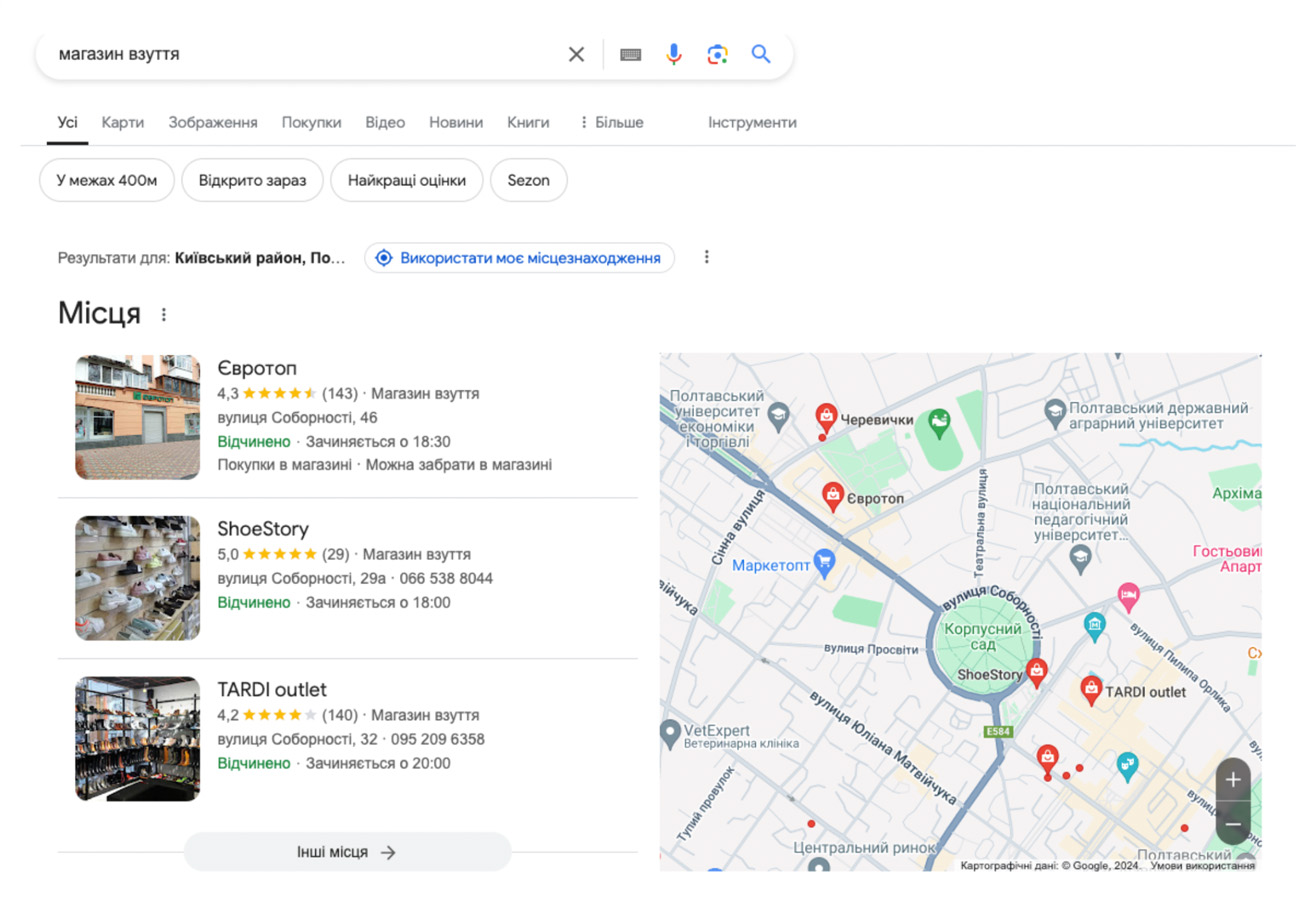Click the TARDI outlet phone 095 209 6358
Image resolution: width=1304 pixels, height=902 pixels.
439,739
